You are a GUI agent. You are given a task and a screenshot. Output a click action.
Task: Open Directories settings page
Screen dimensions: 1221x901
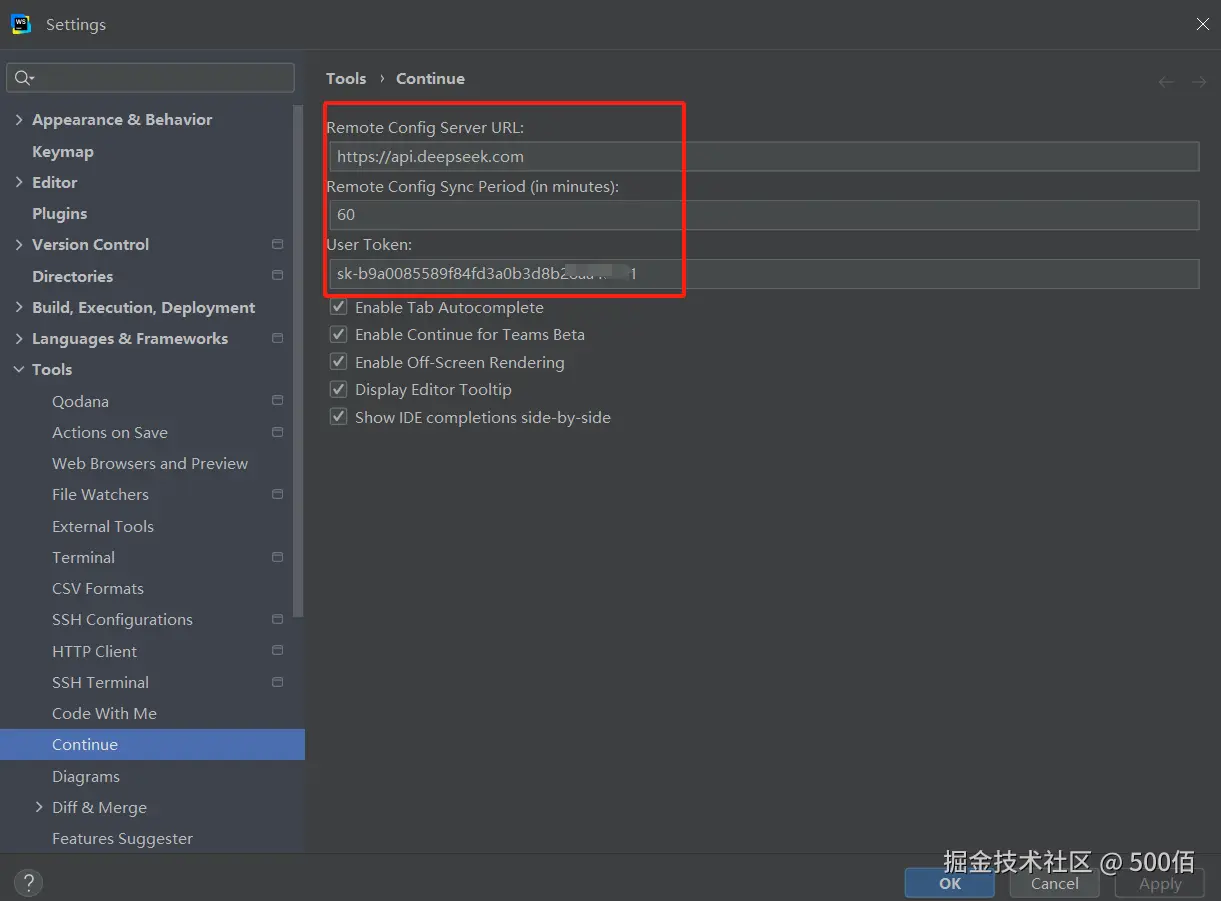(x=72, y=276)
